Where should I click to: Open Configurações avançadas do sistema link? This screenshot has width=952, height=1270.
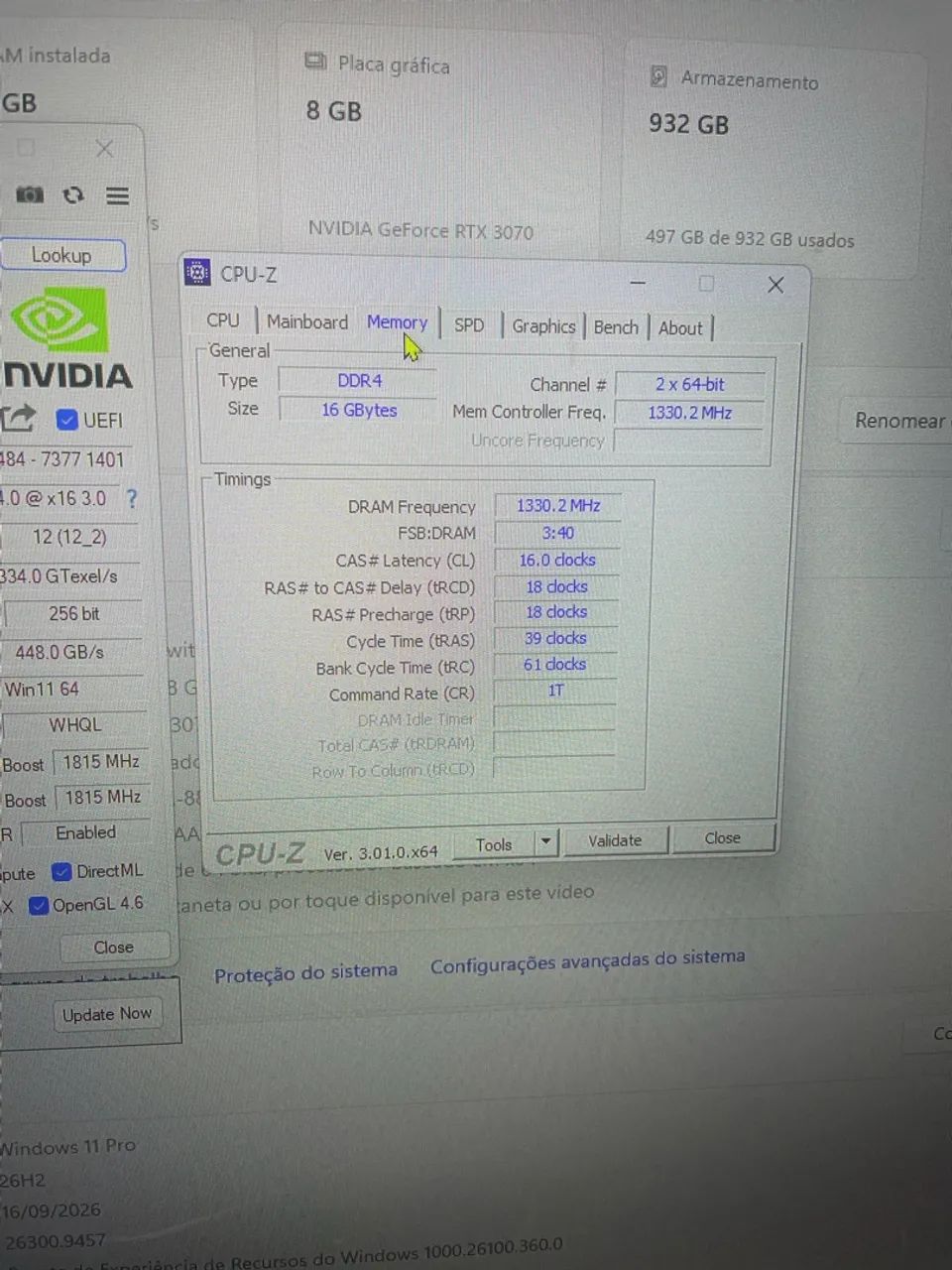pos(588,961)
